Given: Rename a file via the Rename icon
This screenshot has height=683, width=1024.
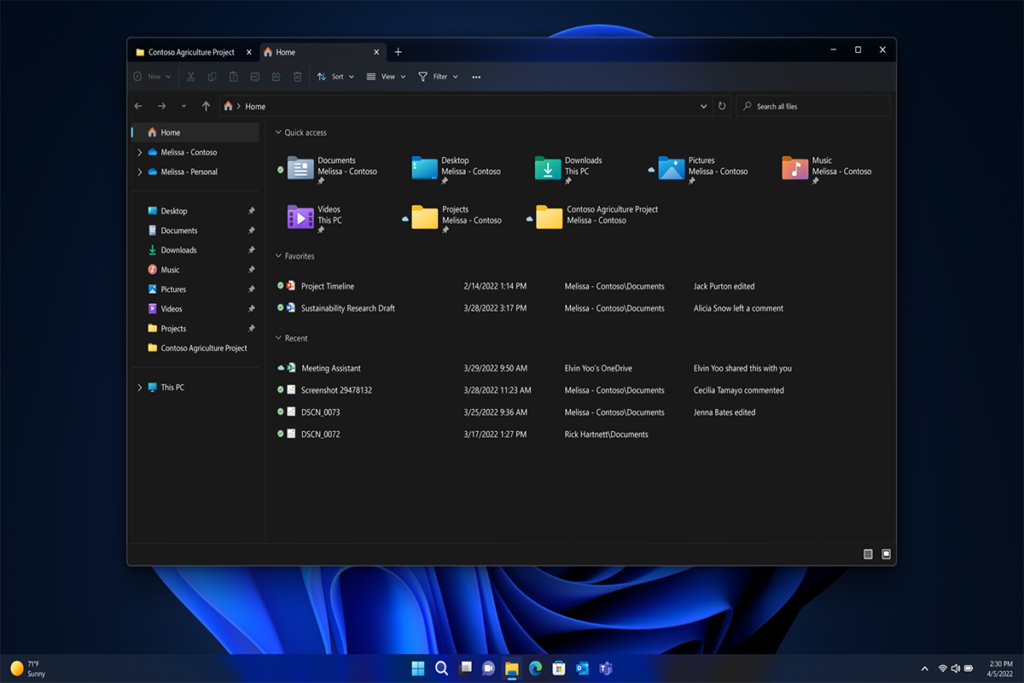Looking at the screenshot, I should coord(254,76).
